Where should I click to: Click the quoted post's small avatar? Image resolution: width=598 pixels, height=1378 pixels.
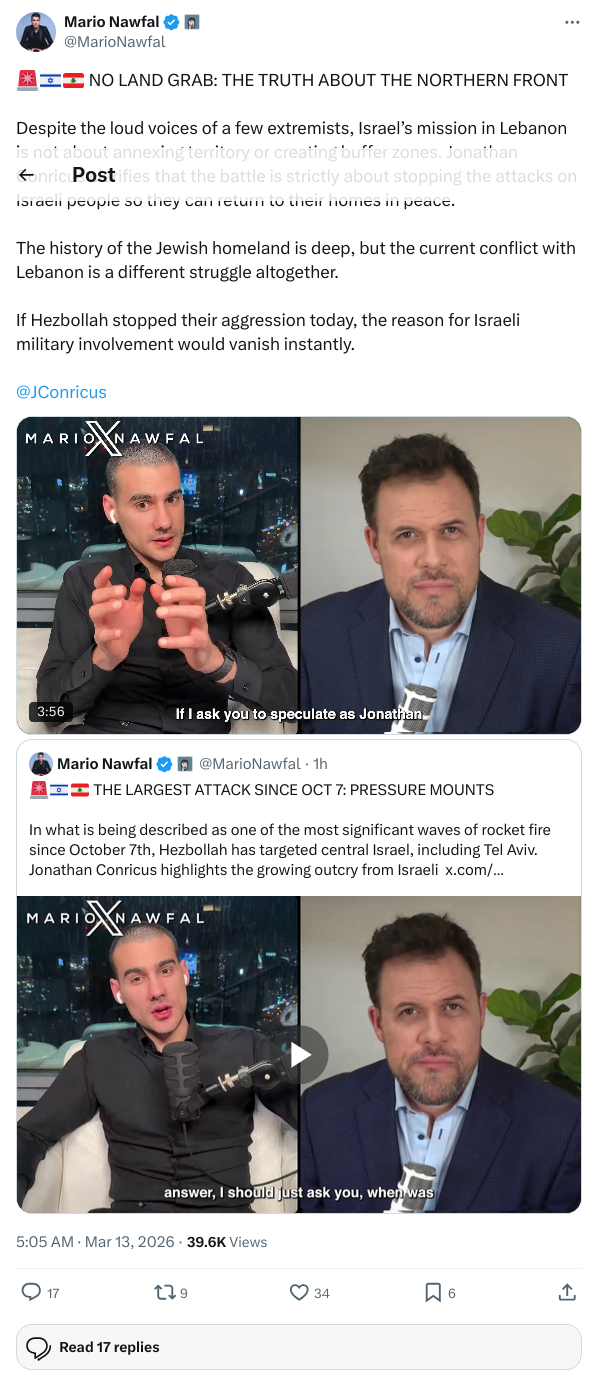click(x=41, y=764)
